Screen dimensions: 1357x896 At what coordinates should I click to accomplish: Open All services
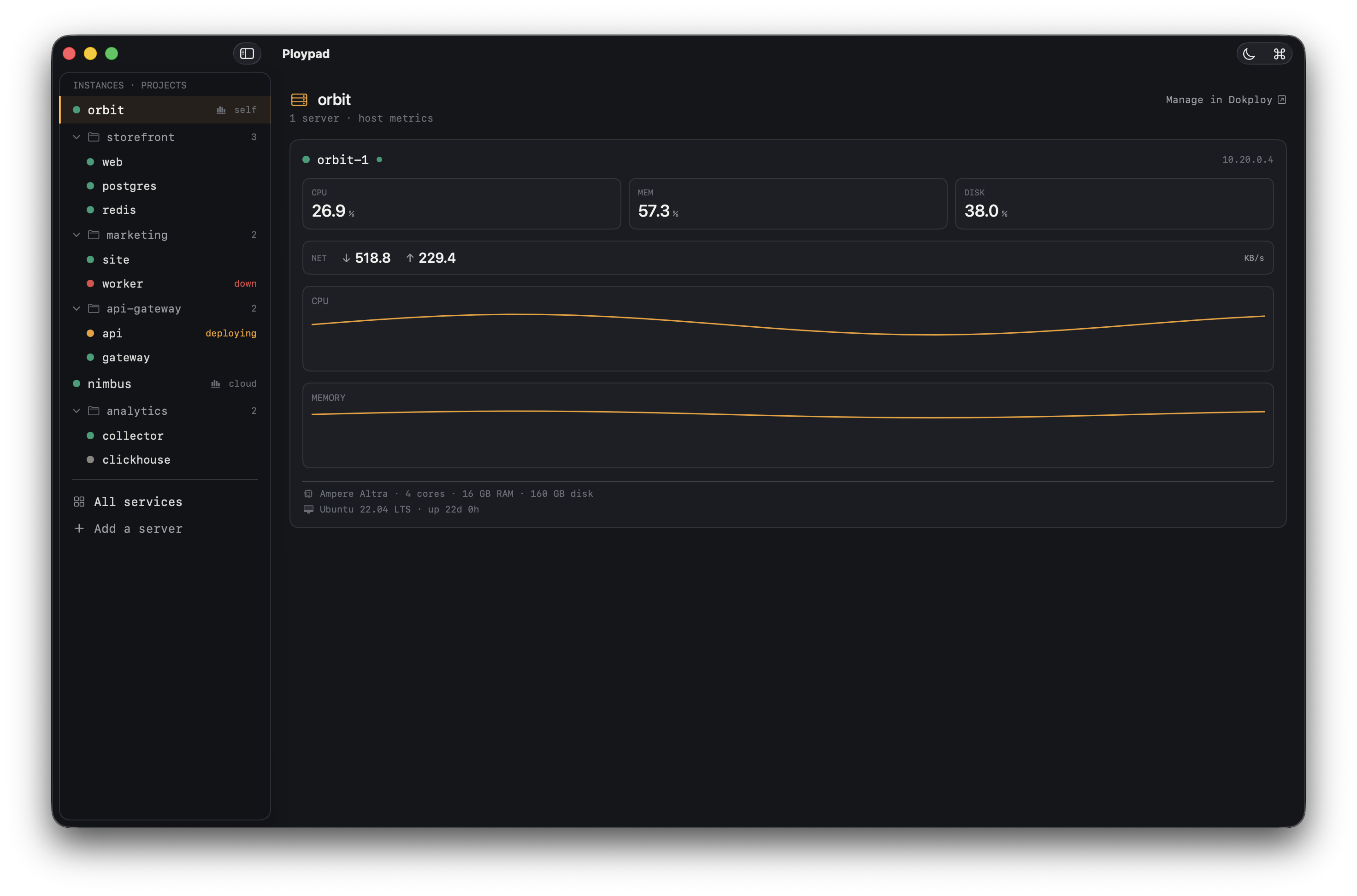pyautogui.click(x=165, y=502)
